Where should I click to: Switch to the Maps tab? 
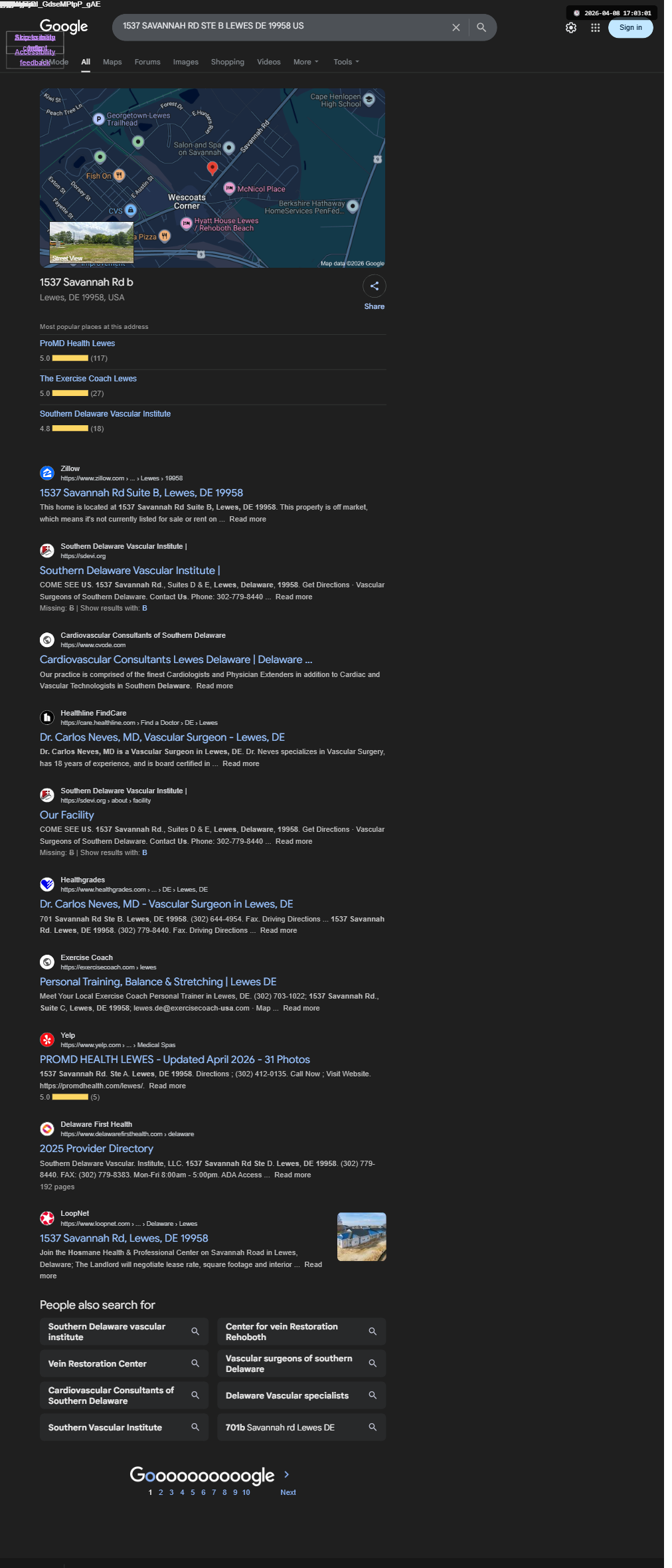point(112,62)
